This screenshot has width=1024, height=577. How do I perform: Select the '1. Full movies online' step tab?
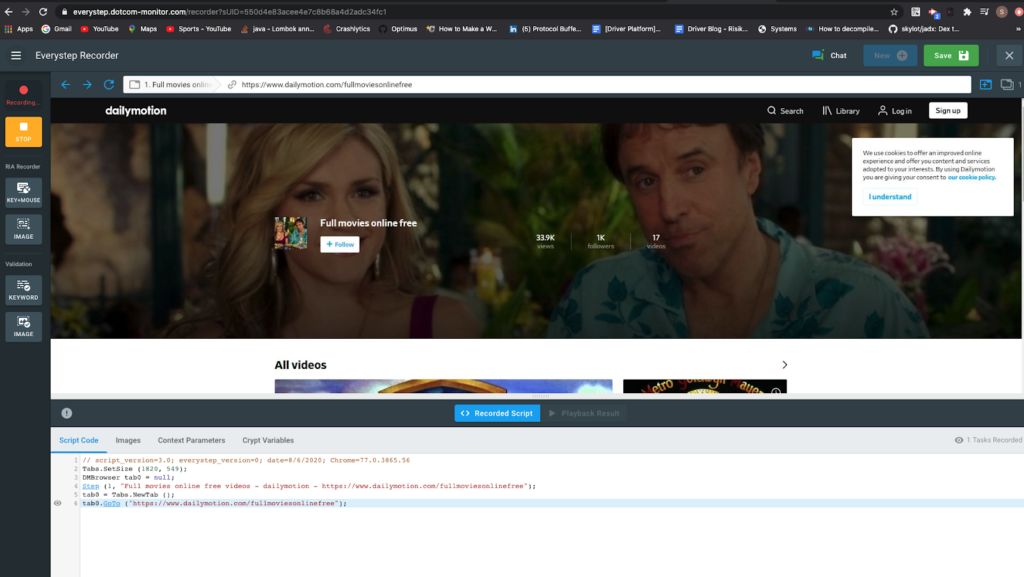(172, 84)
